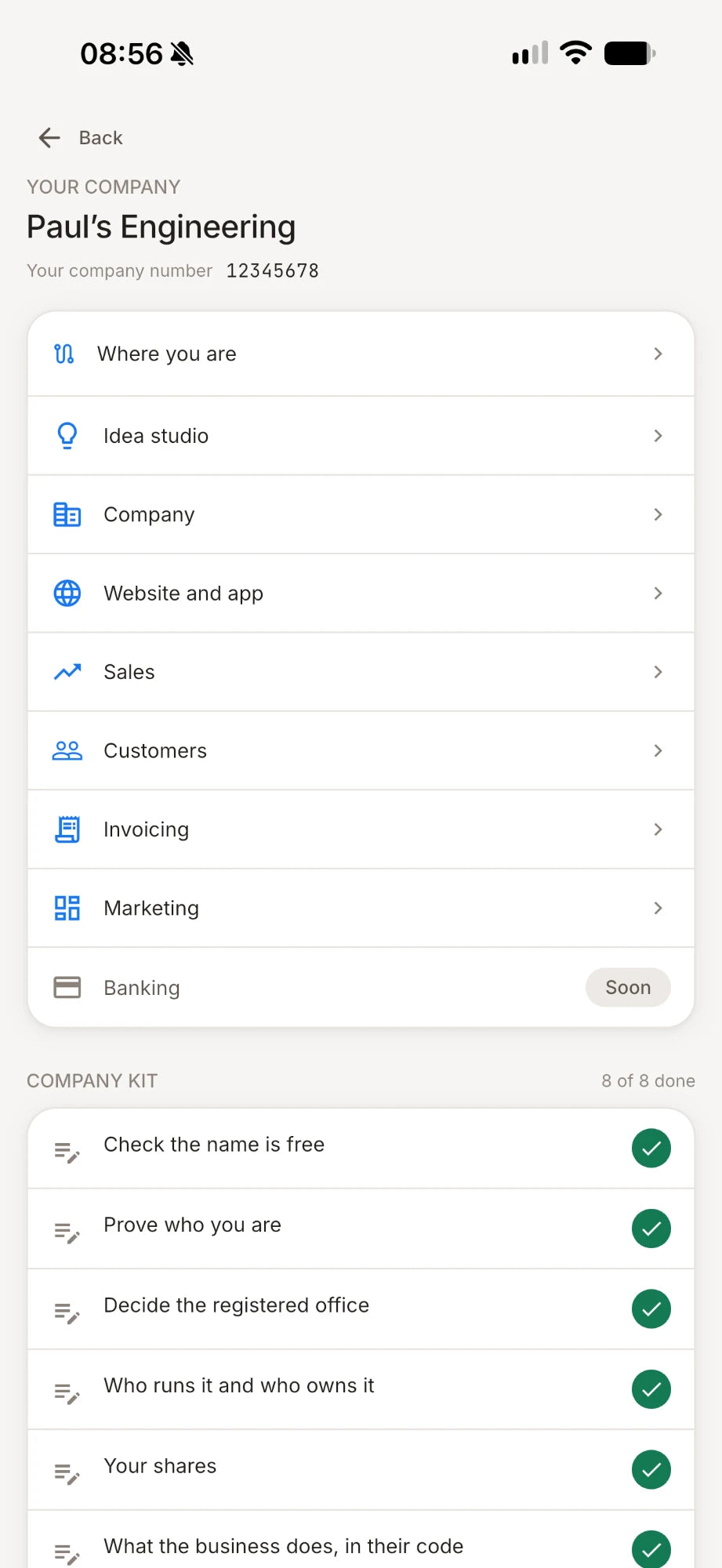Screen dimensions: 722x1568
Task: Open the Where you are menu row
Action: point(361,354)
